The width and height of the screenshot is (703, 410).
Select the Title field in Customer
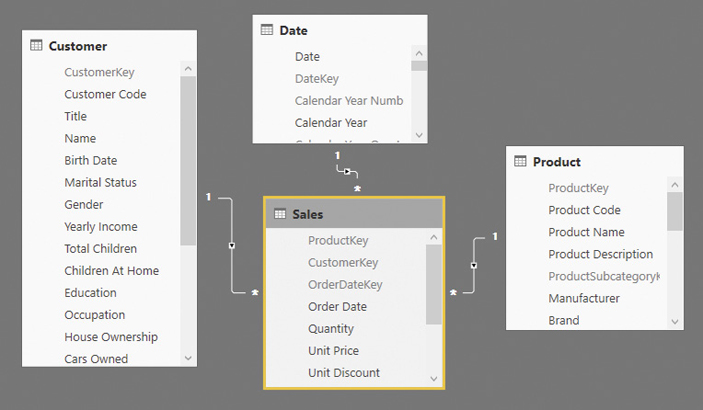(75, 116)
